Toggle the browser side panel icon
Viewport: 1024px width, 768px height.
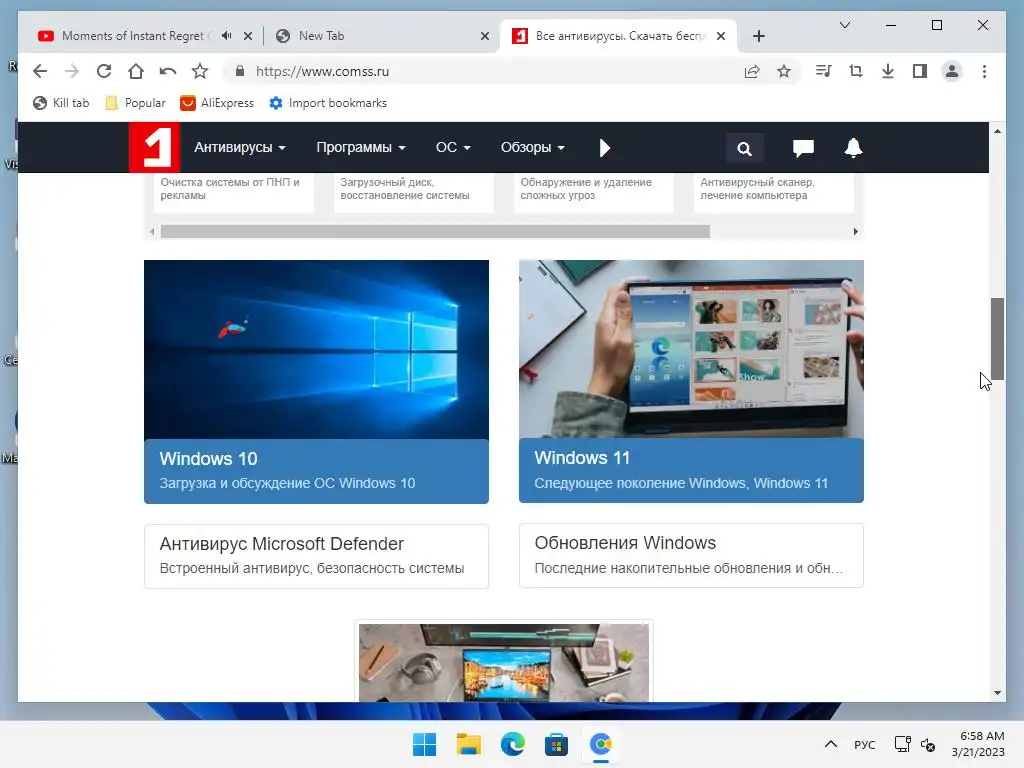point(920,71)
